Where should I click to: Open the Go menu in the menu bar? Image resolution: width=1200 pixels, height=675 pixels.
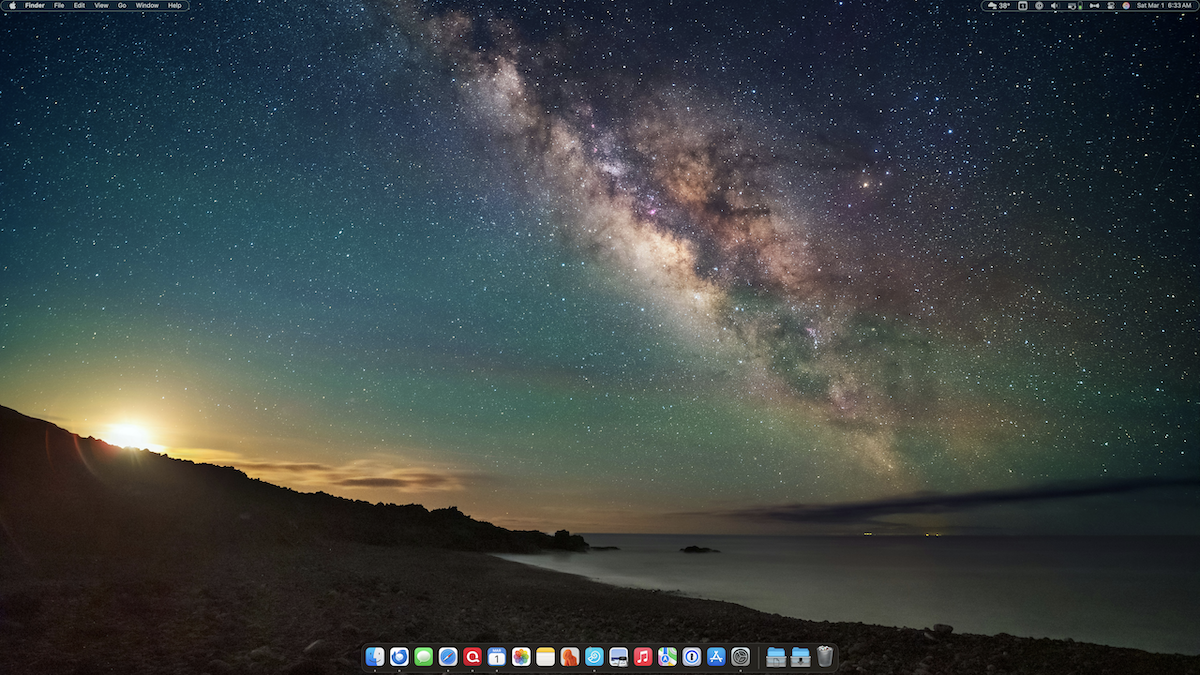click(x=121, y=5)
